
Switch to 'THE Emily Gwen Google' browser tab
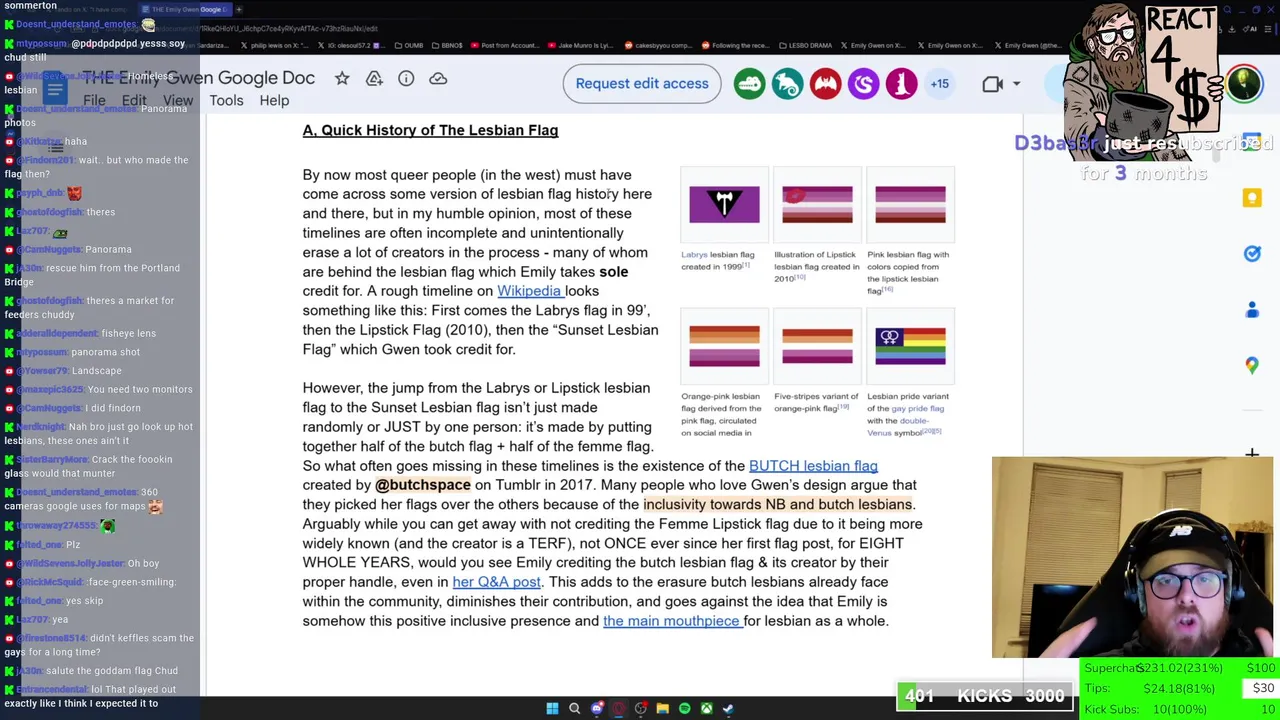[185, 9]
